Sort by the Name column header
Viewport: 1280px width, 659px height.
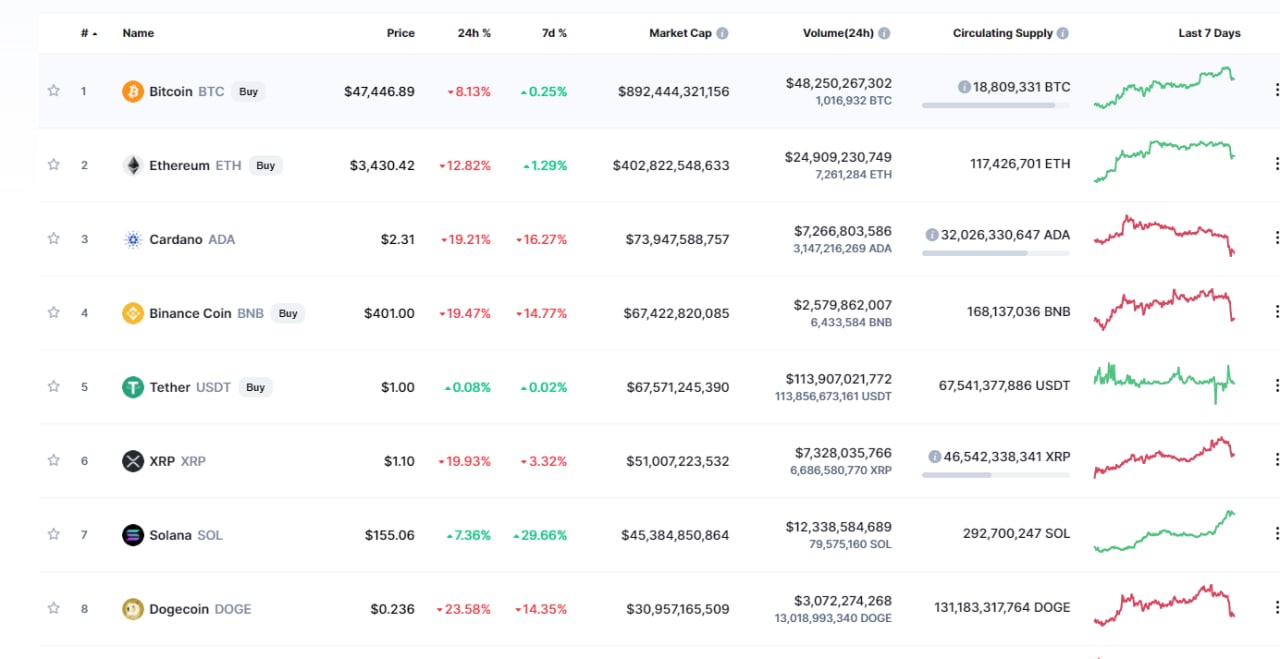click(x=138, y=33)
